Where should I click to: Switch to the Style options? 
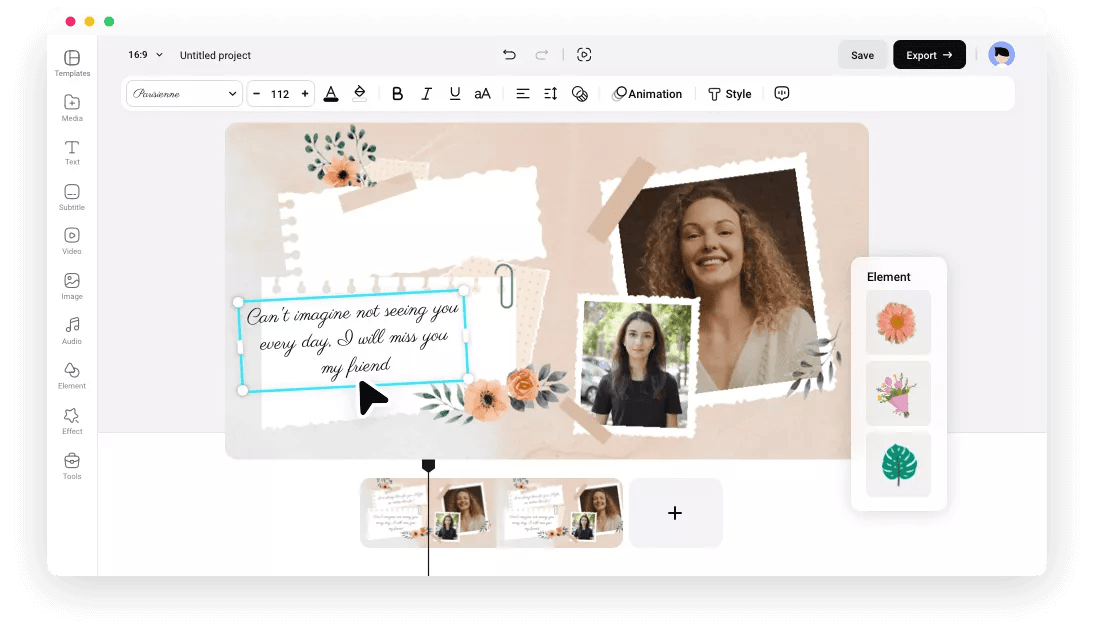point(729,93)
